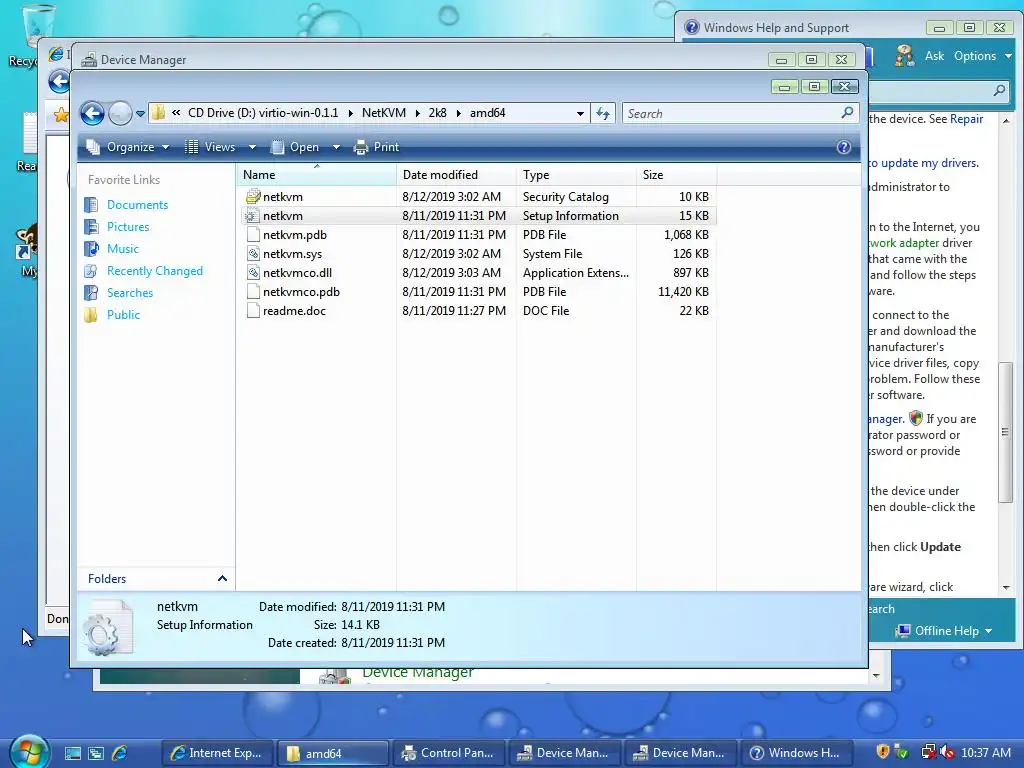This screenshot has width=1024, height=768.
Task: Click the 'work adapter' green glossary link
Action: point(904,243)
